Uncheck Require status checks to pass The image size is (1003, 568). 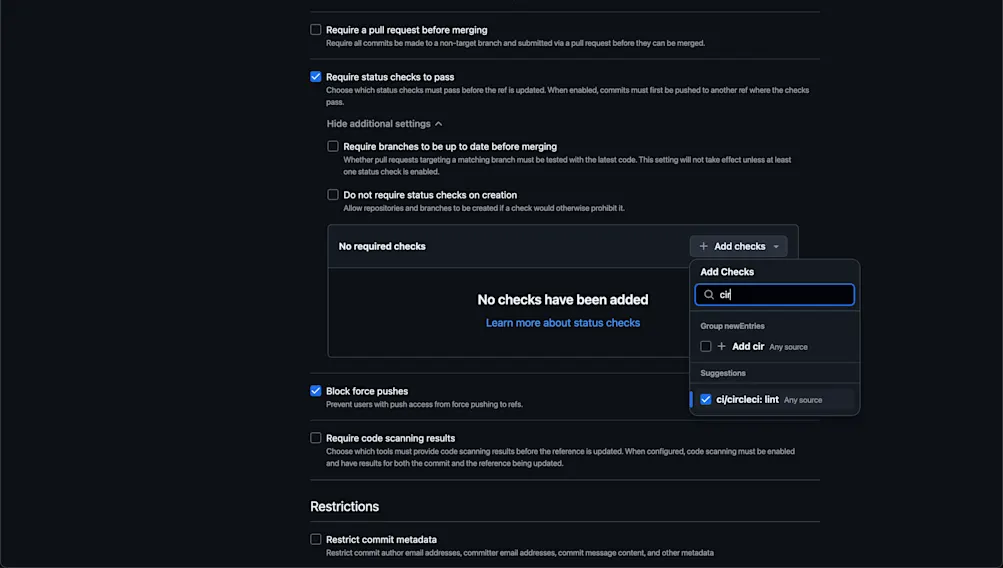click(315, 77)
